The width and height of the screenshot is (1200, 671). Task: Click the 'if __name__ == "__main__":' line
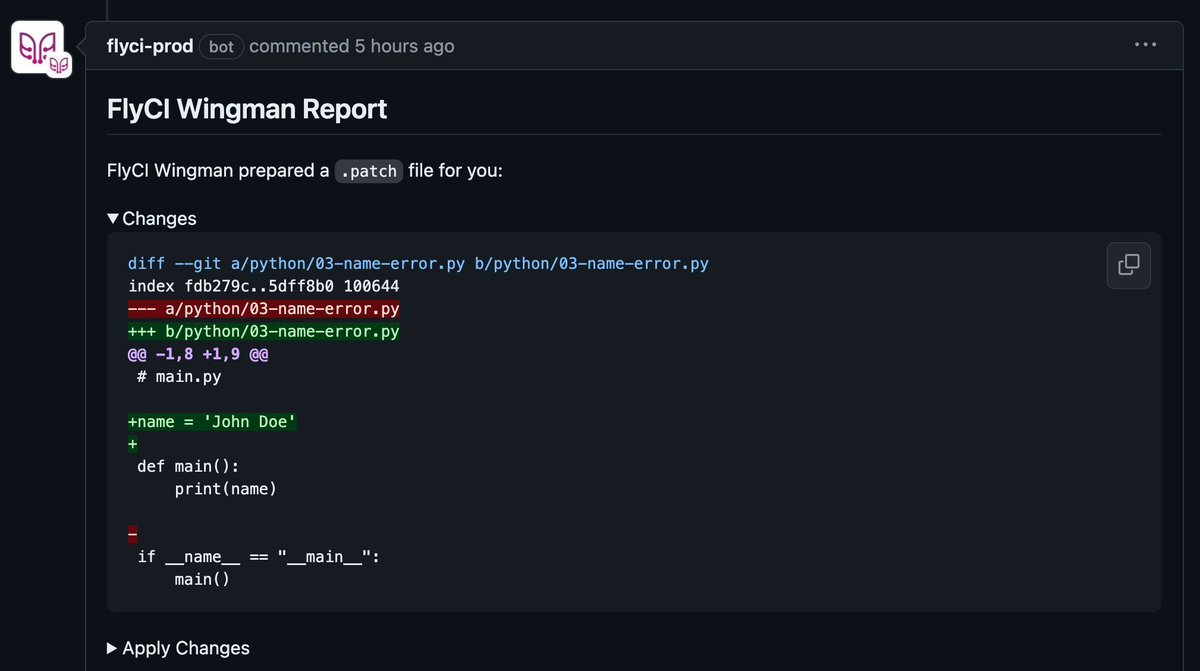pyautogui.click(x=259, y=557)
